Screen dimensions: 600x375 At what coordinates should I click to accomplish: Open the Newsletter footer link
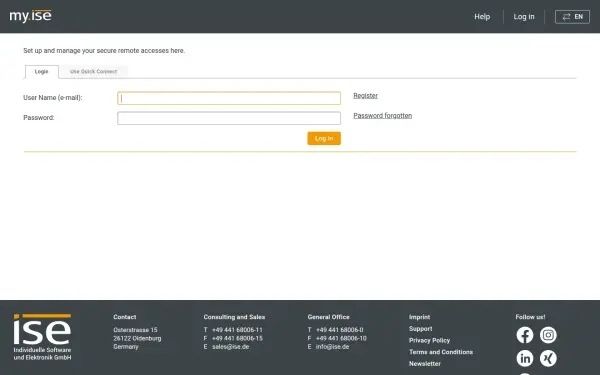point(425,364)
